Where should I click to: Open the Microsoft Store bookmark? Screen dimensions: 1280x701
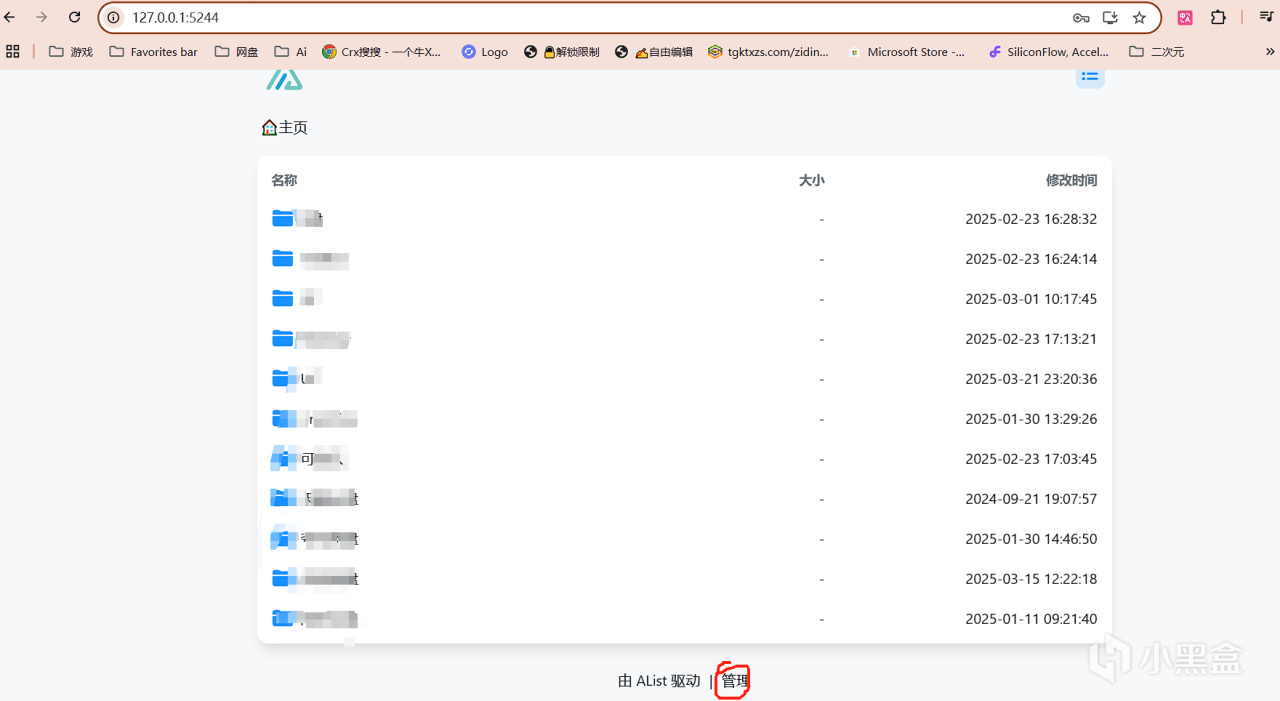click(907, 51)
